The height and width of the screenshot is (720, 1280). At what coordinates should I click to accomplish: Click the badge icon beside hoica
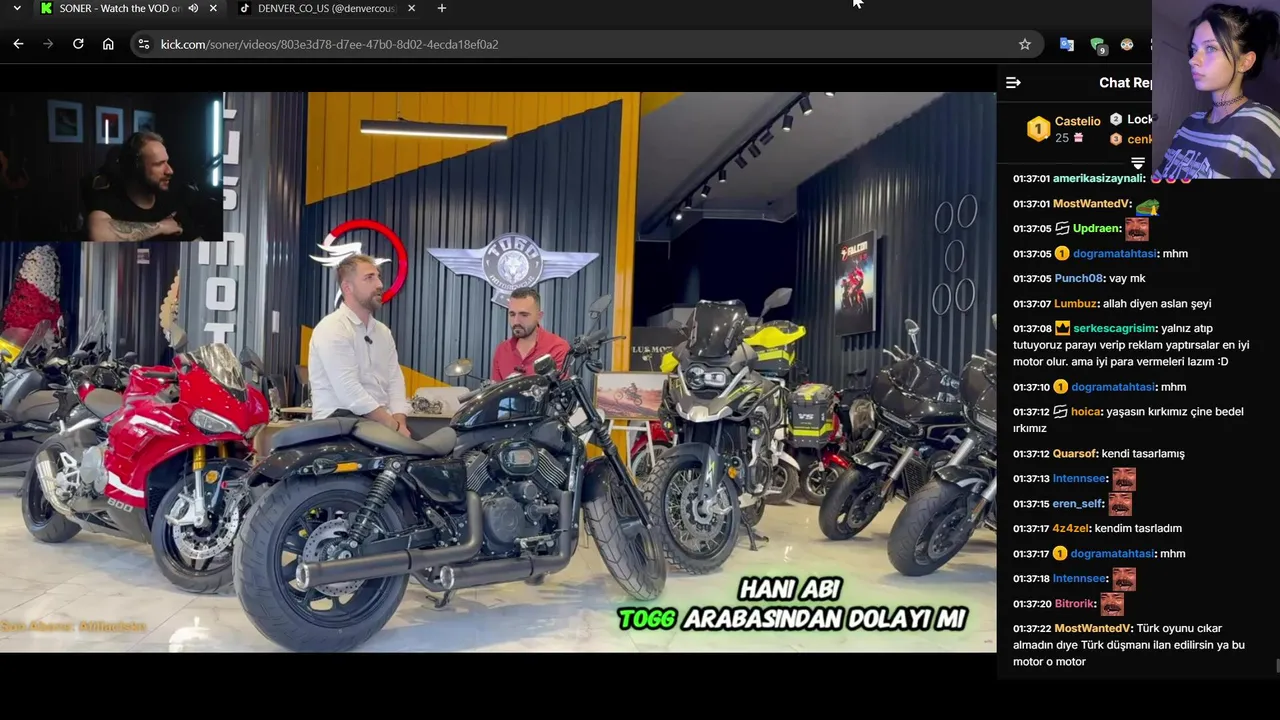[1061, 411]
